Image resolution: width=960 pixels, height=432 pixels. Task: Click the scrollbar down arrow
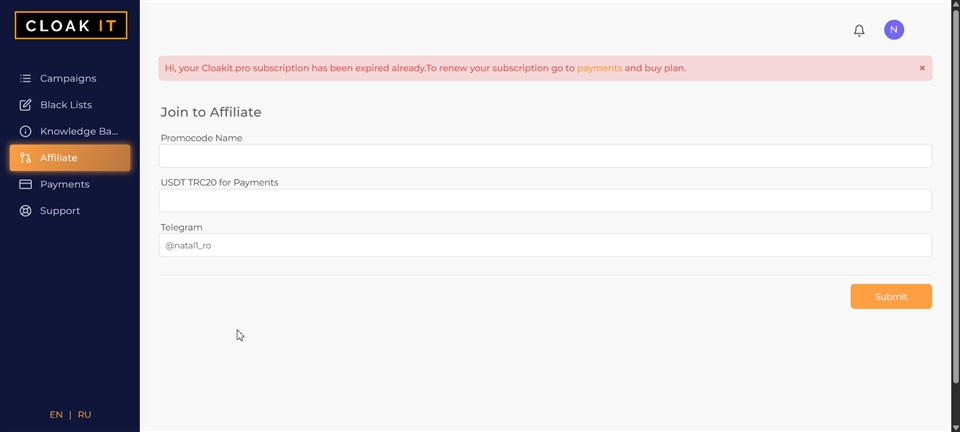[954, 426]
